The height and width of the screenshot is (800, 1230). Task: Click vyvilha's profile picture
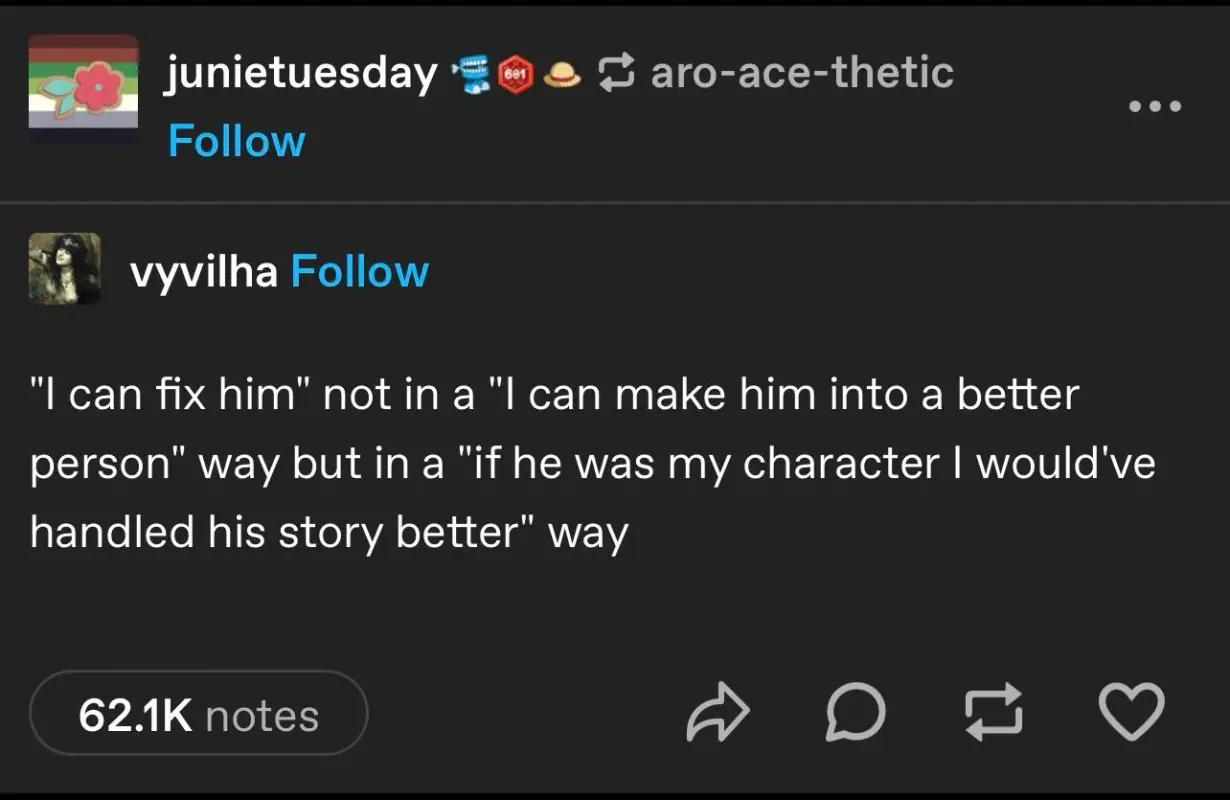coord(65,268)
